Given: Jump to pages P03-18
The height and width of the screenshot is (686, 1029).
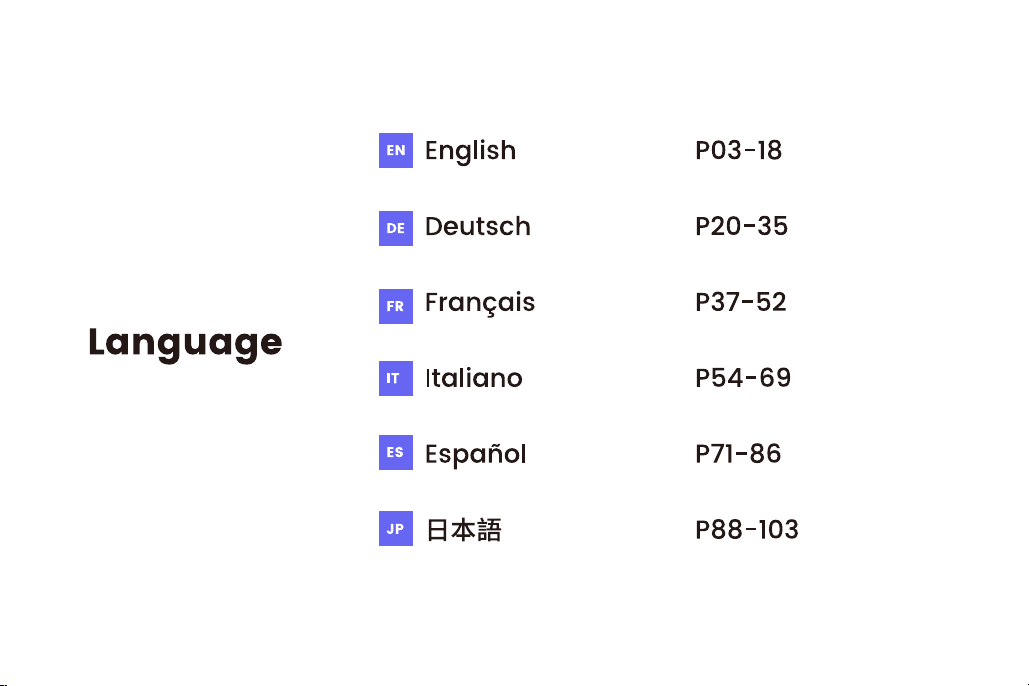Looking at the screenshot, I should pos(738,150).
